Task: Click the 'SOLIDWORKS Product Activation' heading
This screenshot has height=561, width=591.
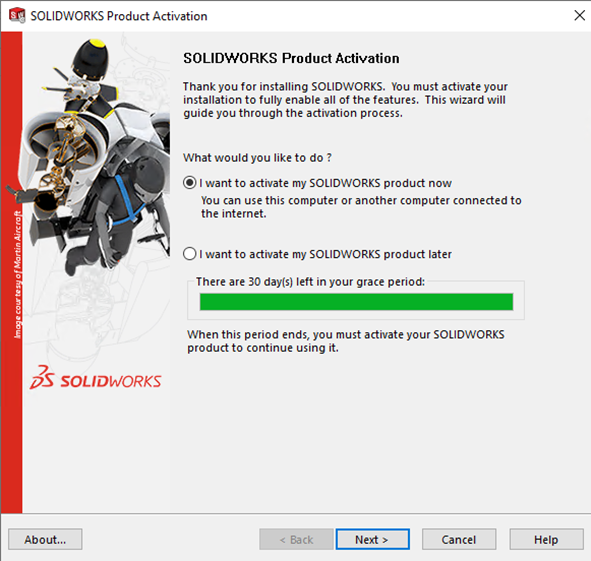Action: point(291,58)
